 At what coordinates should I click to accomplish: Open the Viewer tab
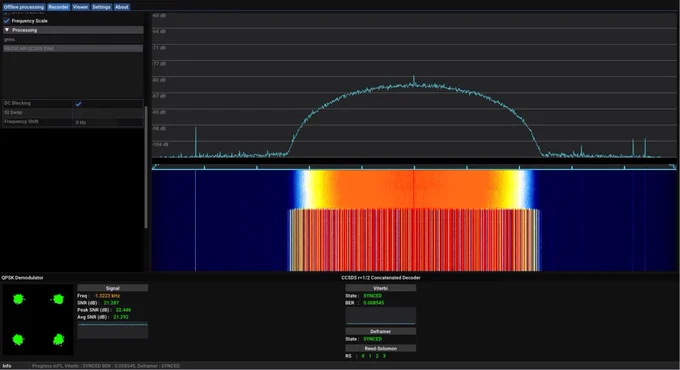click(x=80, y=7)
